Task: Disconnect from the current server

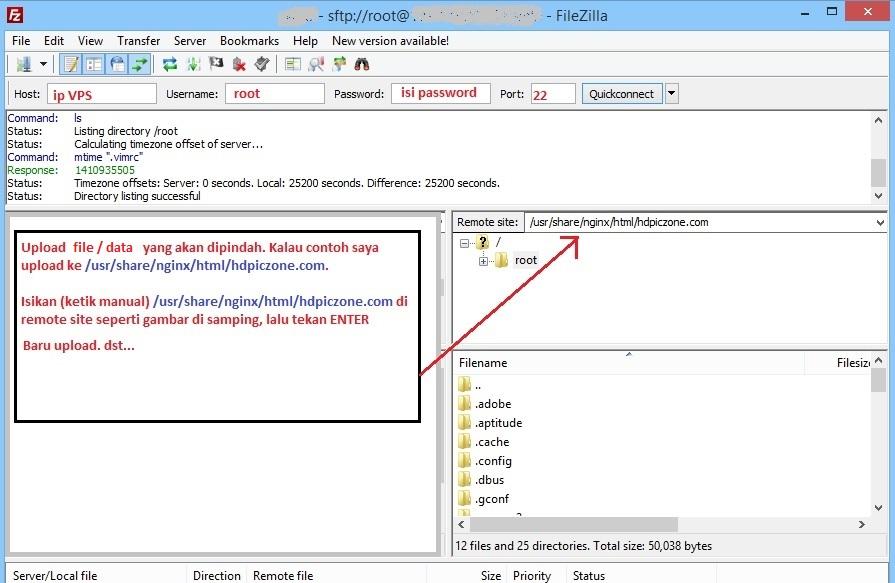Action: click(239, 64)
